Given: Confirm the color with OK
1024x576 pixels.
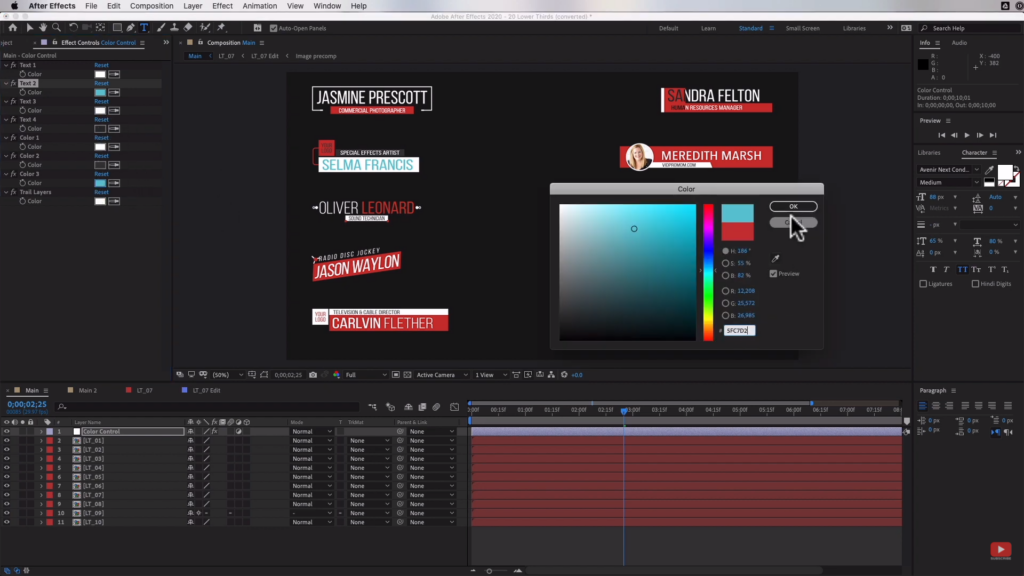Looking at the screenshot, I should (793, 206).
